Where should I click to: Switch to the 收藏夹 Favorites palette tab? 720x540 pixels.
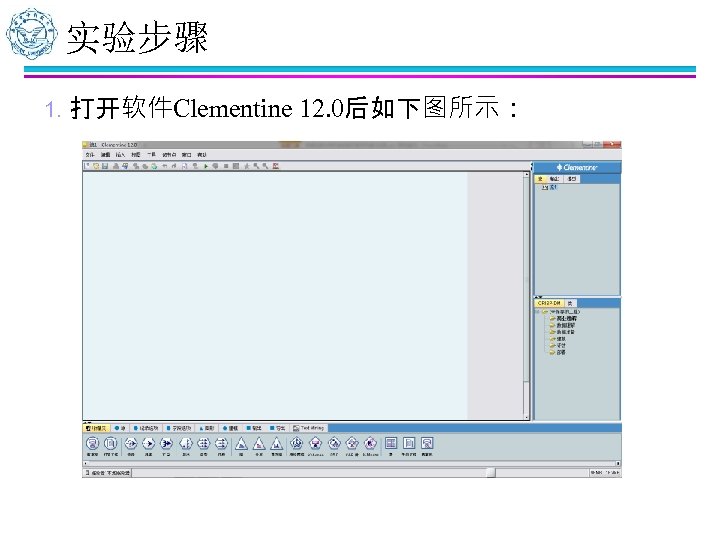pos(96,428)
